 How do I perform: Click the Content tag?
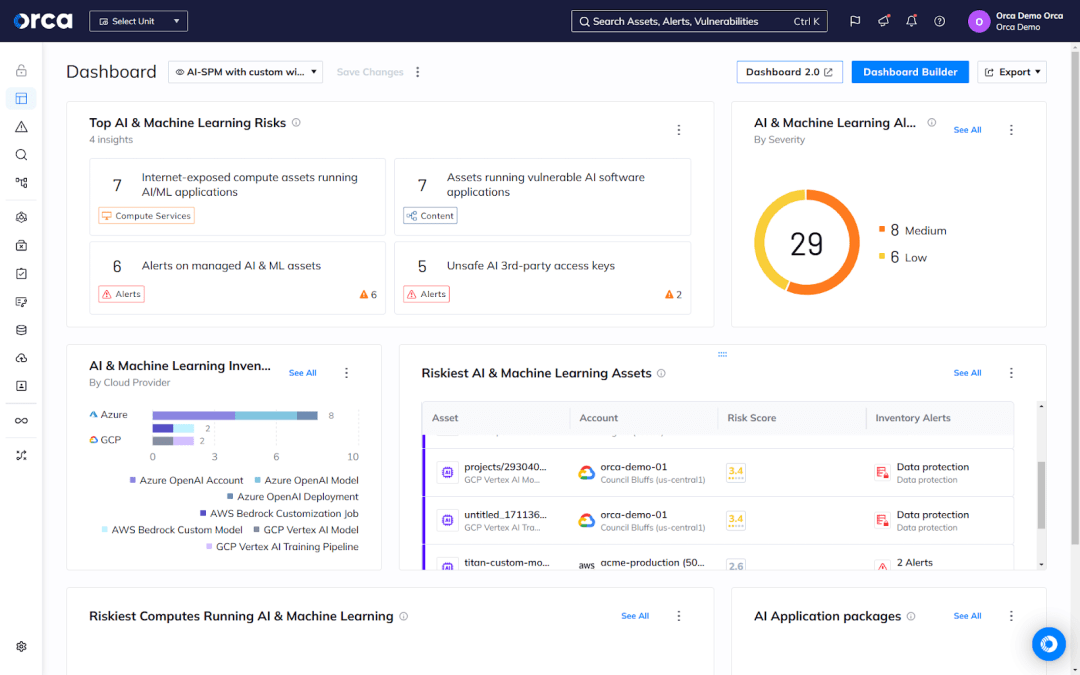[430, 216]
